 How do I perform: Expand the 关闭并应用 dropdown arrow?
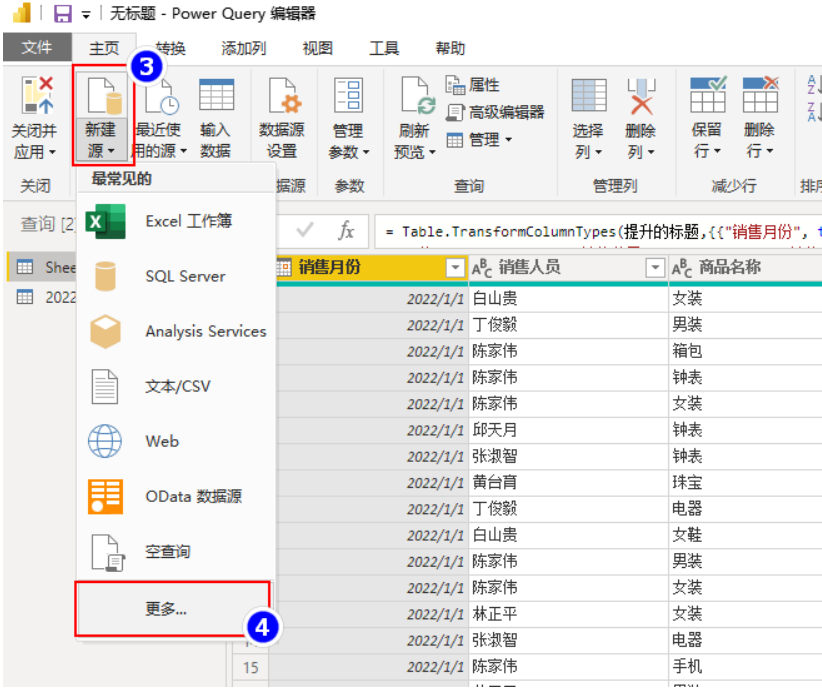pos(51,153)
